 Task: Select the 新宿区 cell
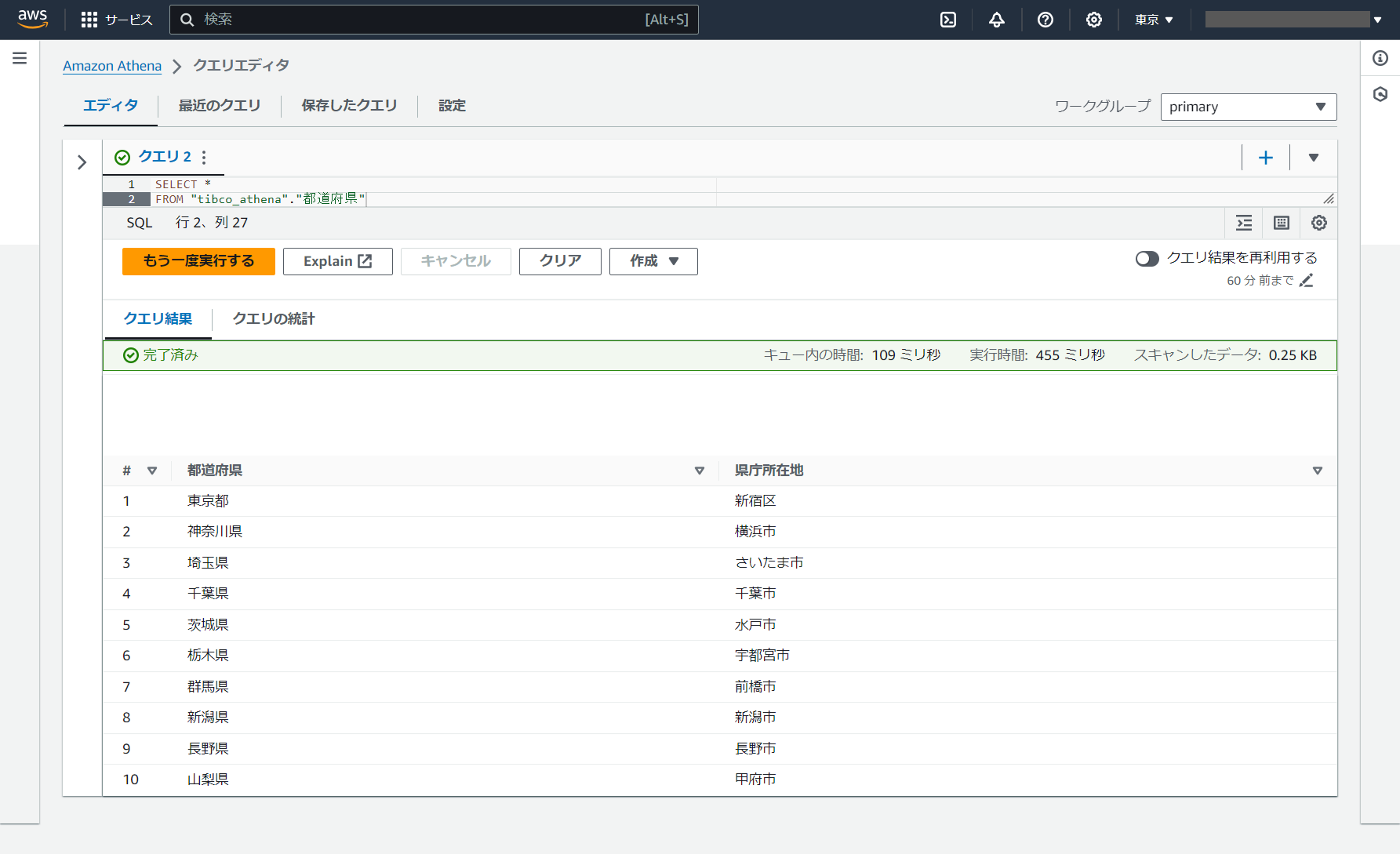pos(755,501)
